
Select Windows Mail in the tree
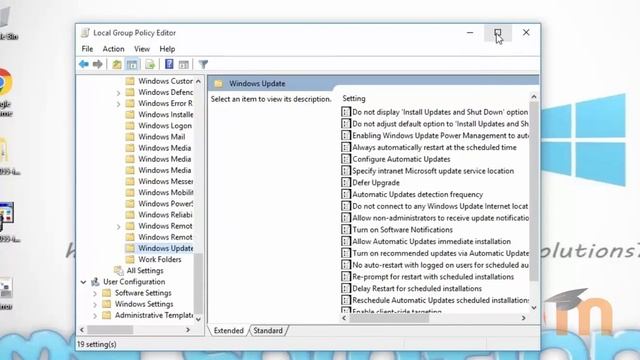162,137
